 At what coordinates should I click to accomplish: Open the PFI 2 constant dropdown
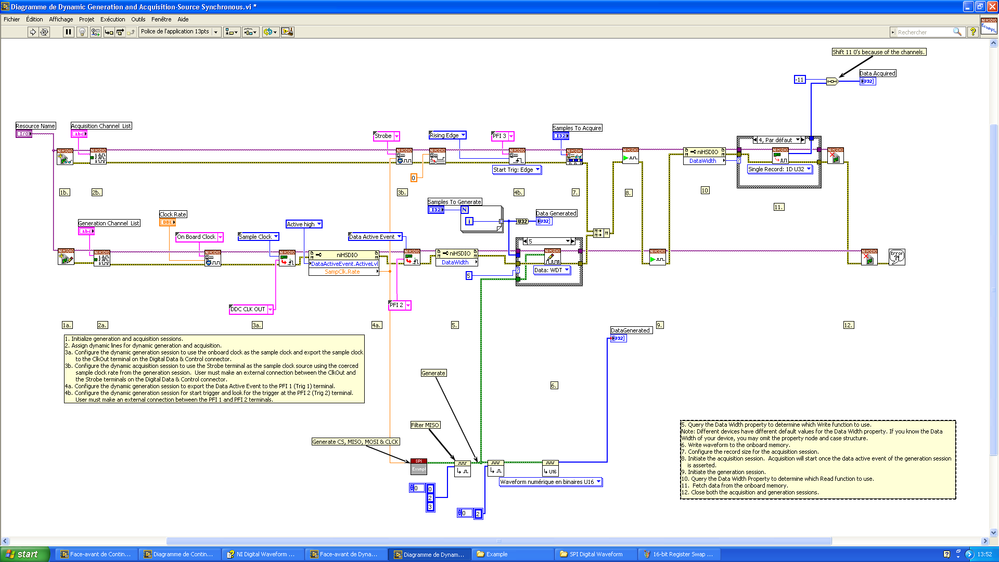coord(408,305)
